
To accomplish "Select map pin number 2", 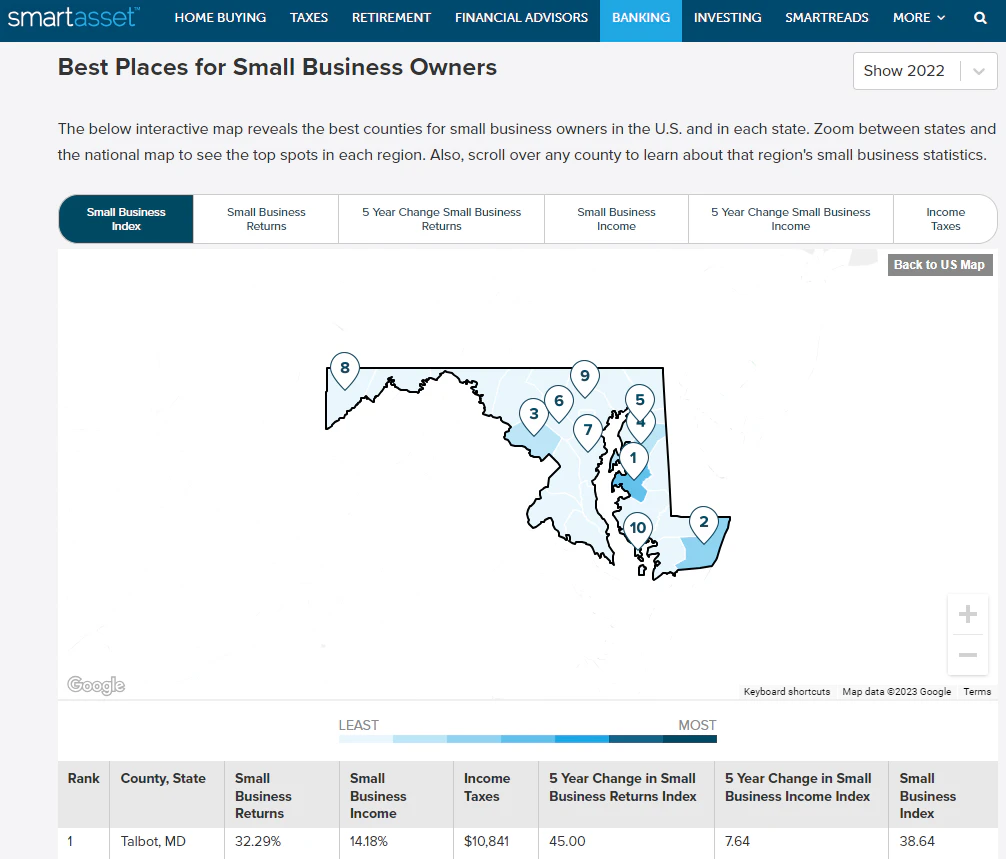I will tap(704, 524).
